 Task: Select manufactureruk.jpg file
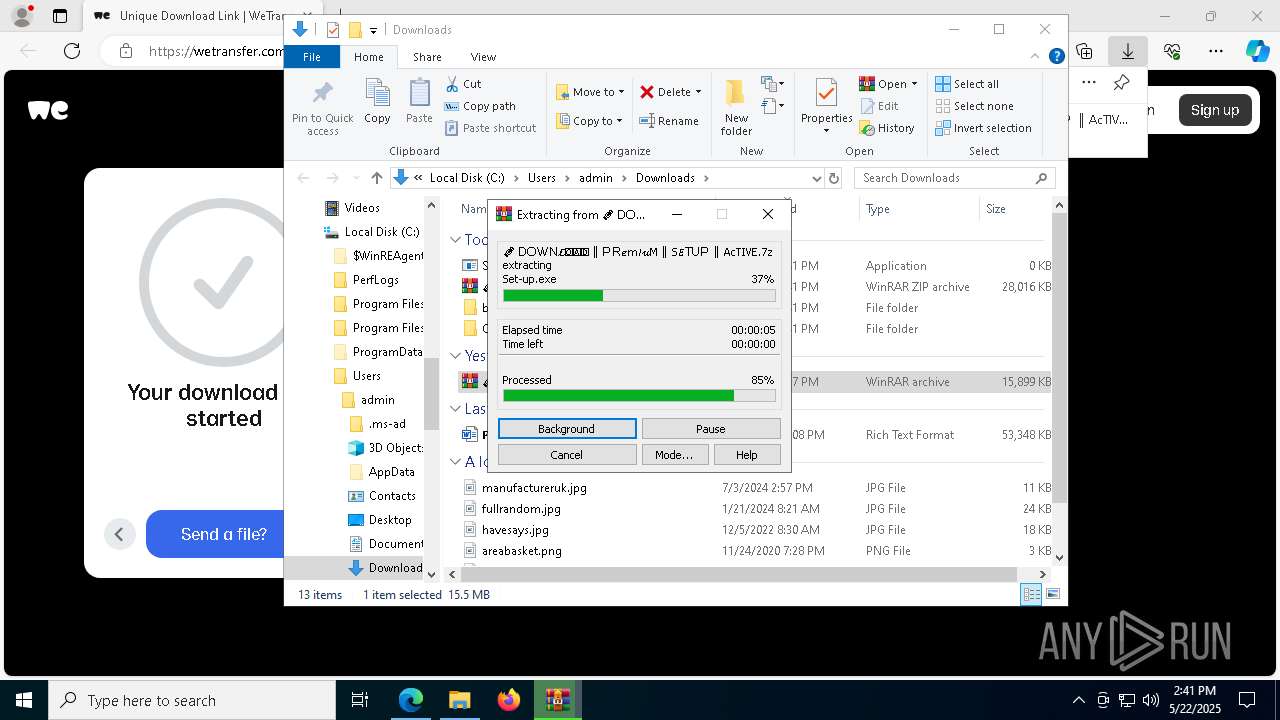click(x=534, y=488)
